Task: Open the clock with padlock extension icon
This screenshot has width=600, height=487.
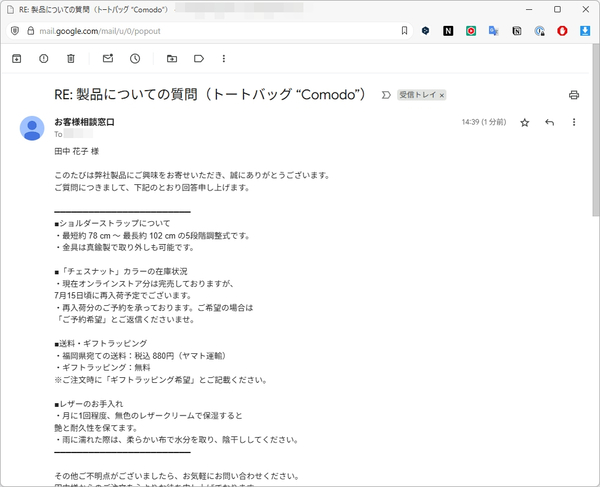Action: point(540,31)
